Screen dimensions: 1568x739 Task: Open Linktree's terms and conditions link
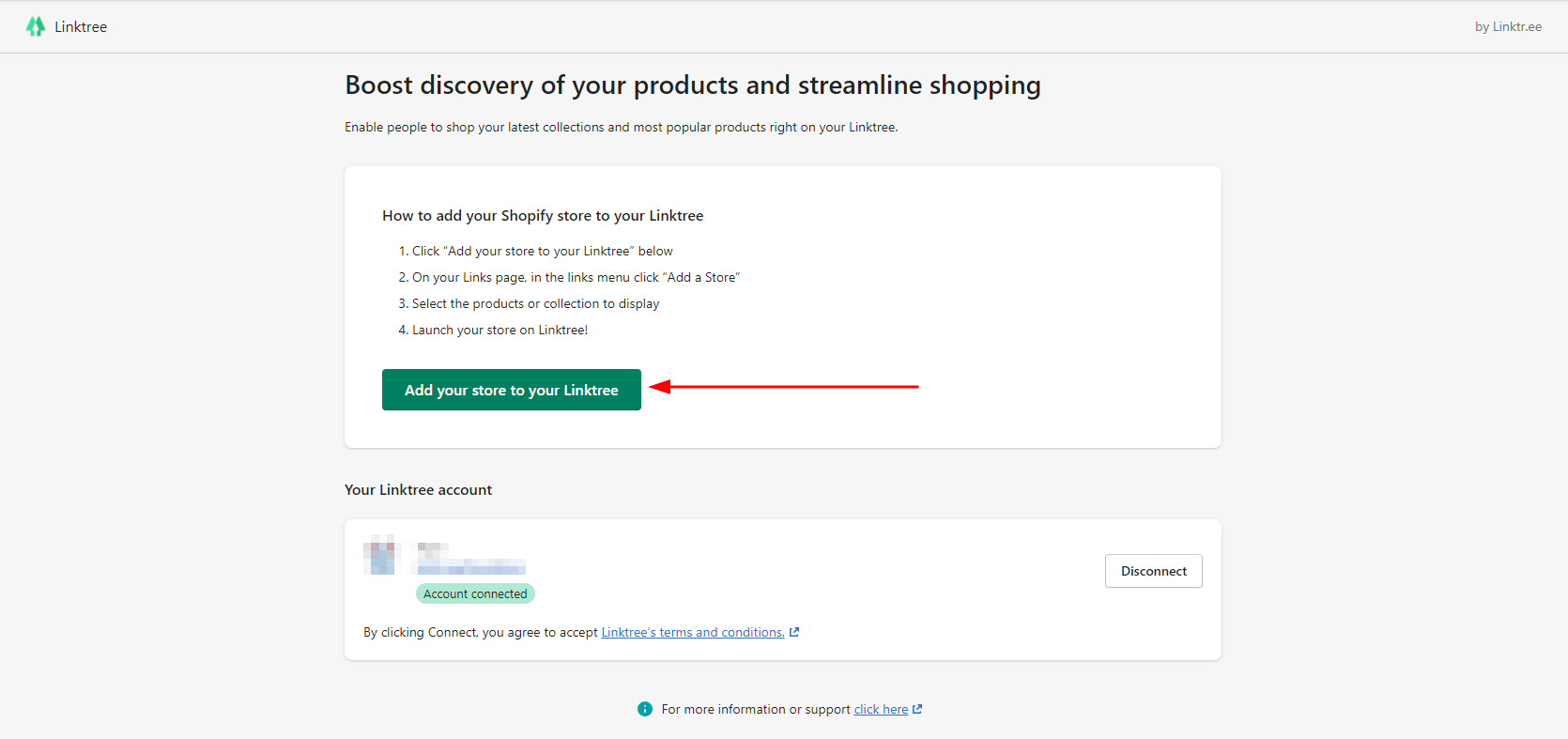(x=693, y=632)
